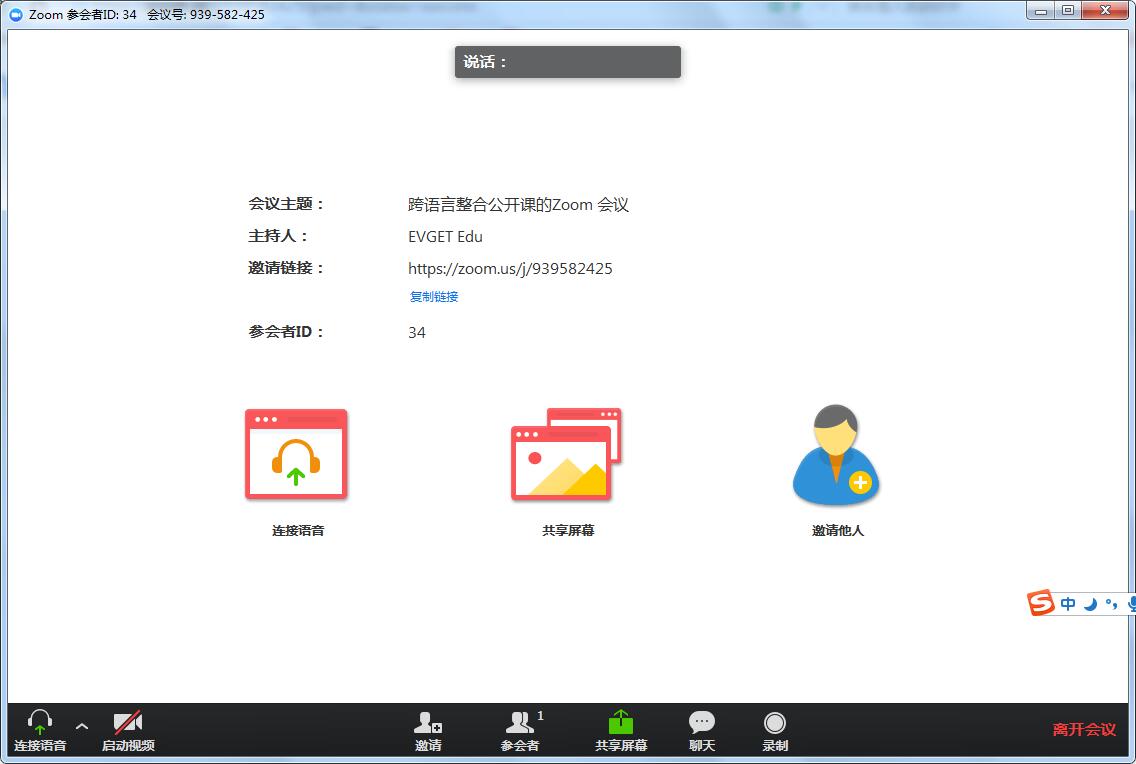Viewport: 1136px width, 764px height.
Task: Click the participant ID value 34
Action: (x=417, y=332)
